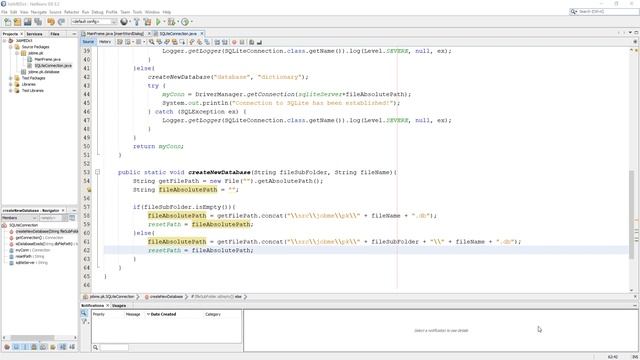Click the Find Selection magnifier in editor toolbar
The image size is (640, 360).
tap(151, 42)
